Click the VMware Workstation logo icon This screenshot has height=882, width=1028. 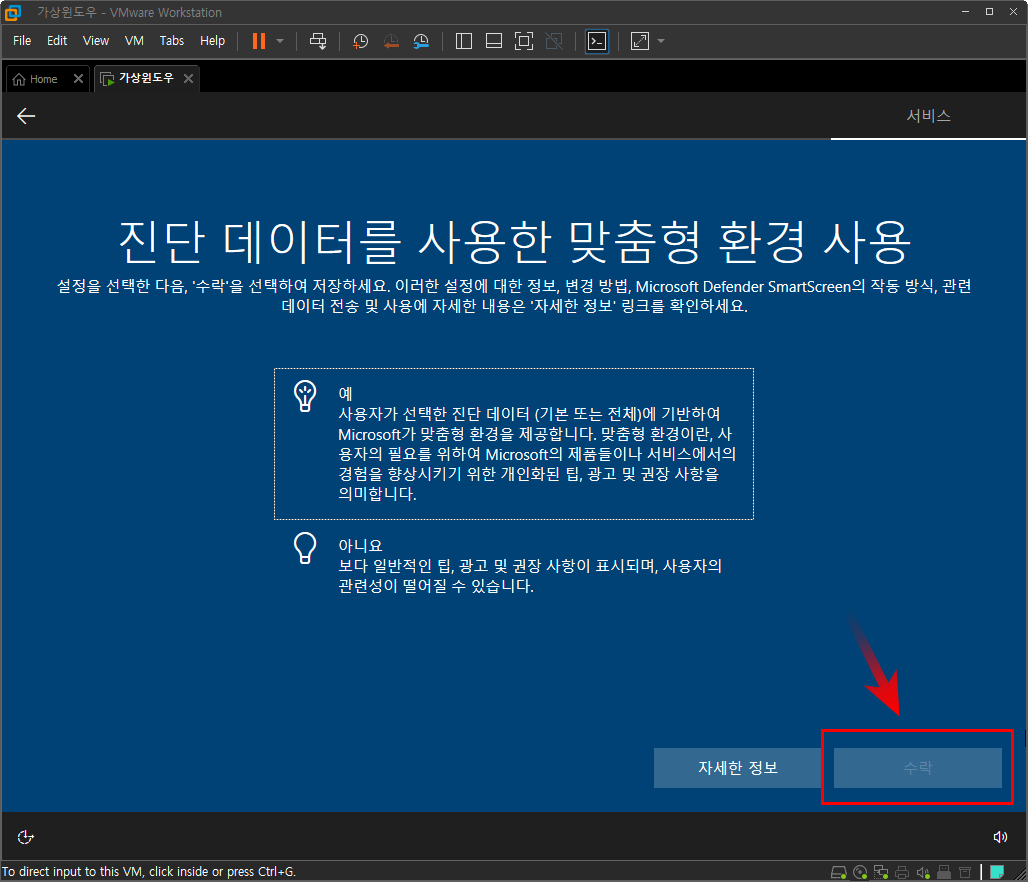click(x=13, y=12)
